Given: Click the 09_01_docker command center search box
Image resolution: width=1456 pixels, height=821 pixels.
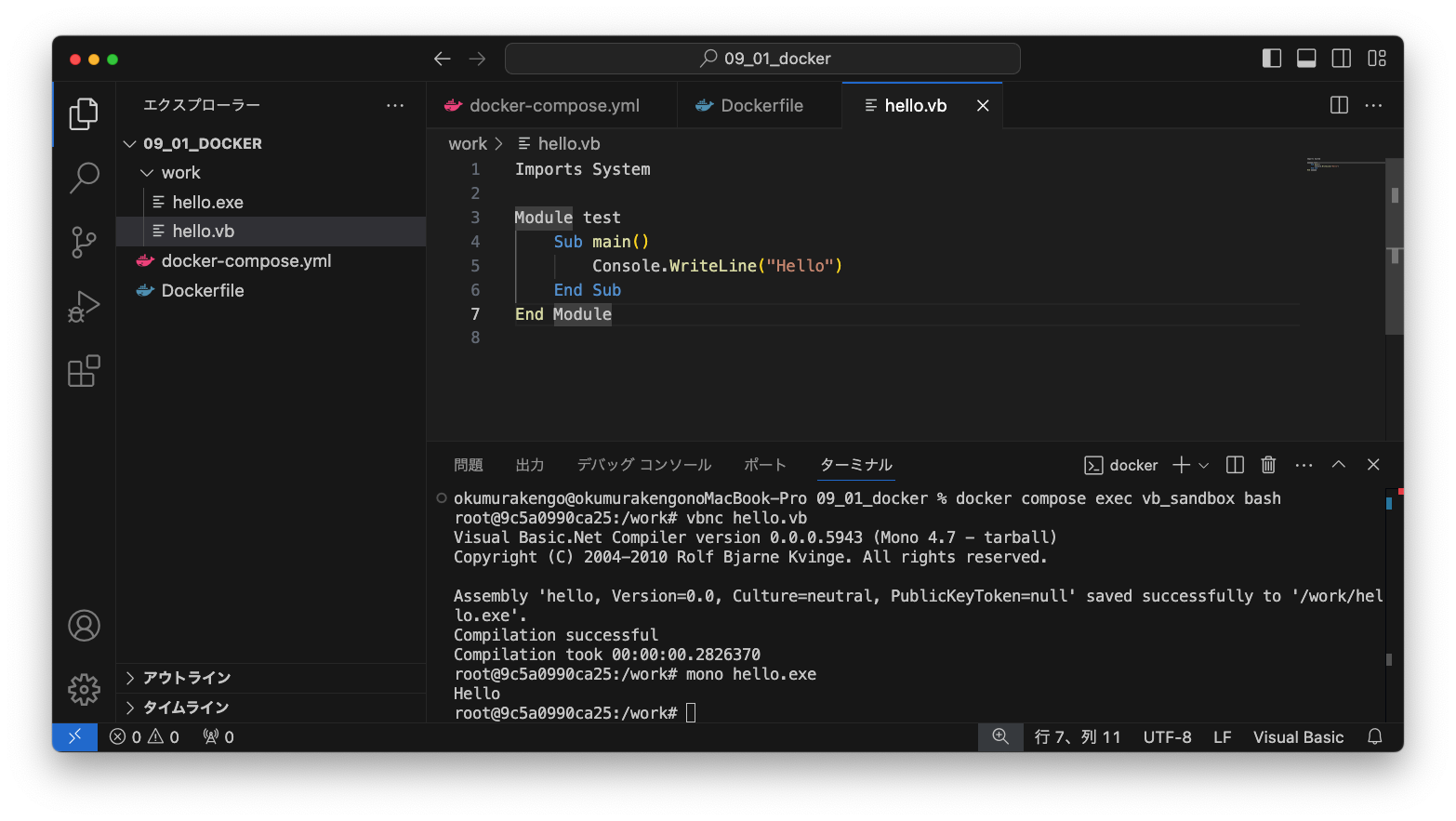Looking at the screenshot, I should click(762, 59).
